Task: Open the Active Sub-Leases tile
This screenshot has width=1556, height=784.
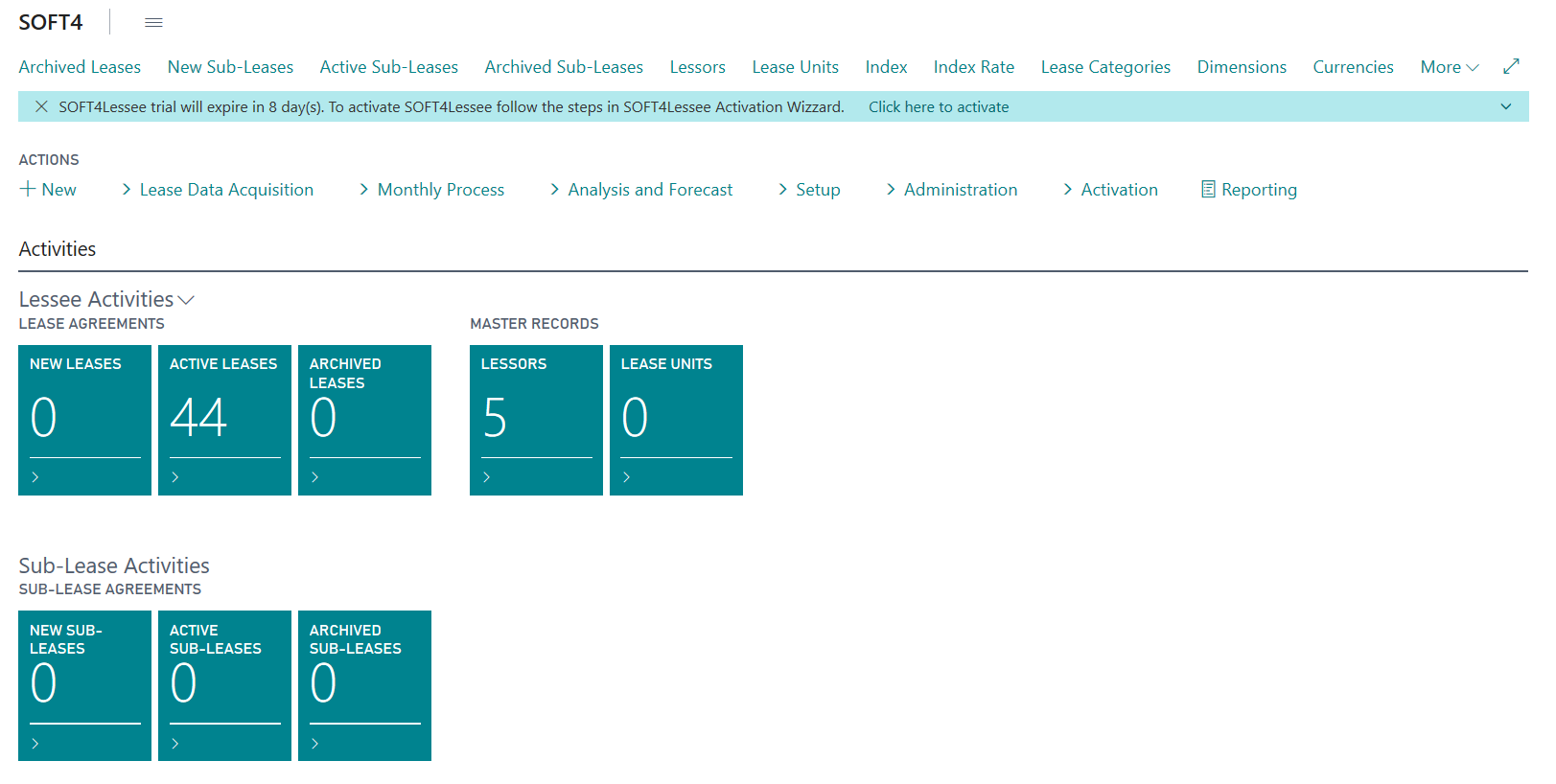Action: click(x=224, y=685)
